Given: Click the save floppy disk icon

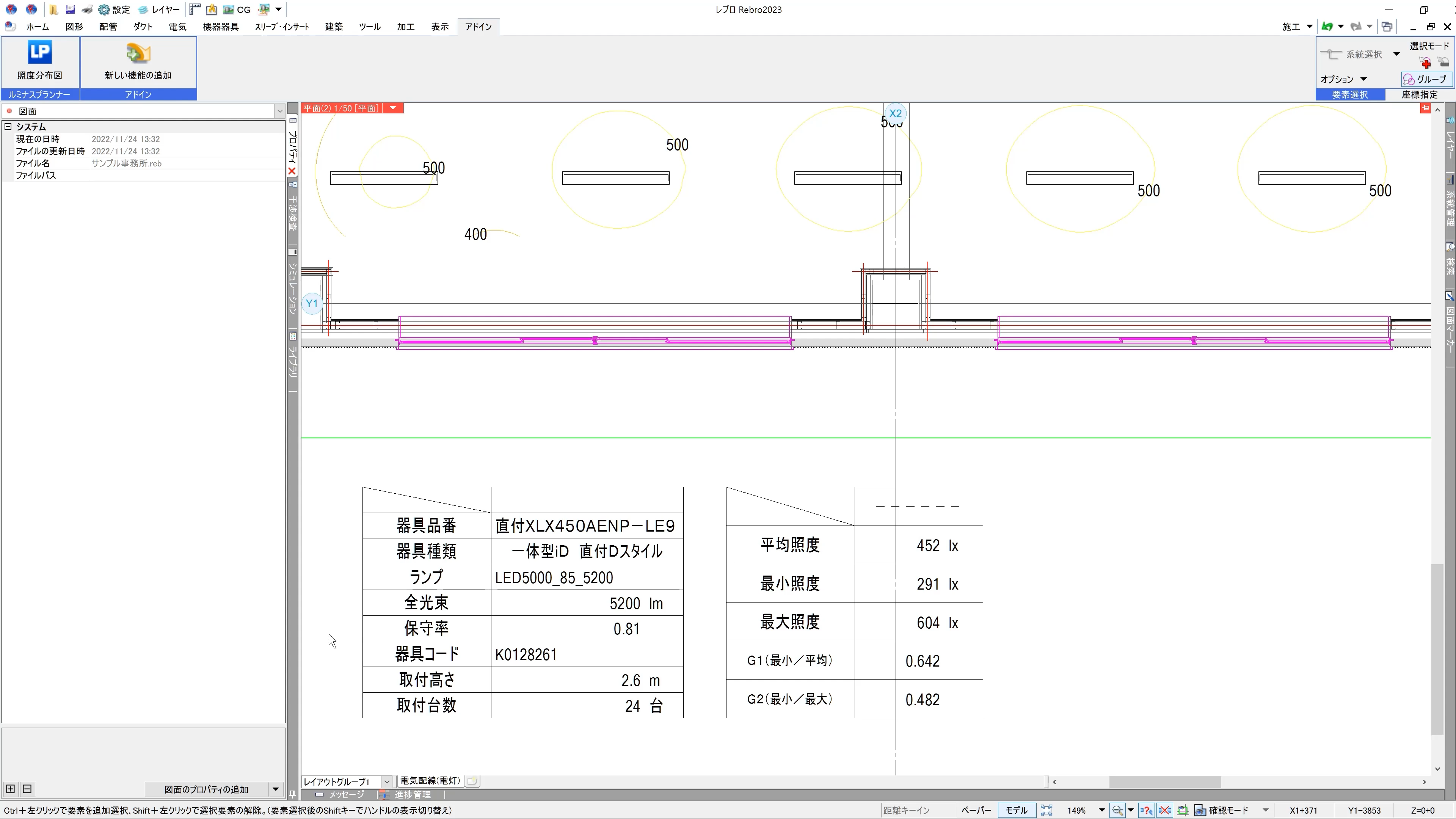Looking at the screenshot, I should [x=70, y=9].
